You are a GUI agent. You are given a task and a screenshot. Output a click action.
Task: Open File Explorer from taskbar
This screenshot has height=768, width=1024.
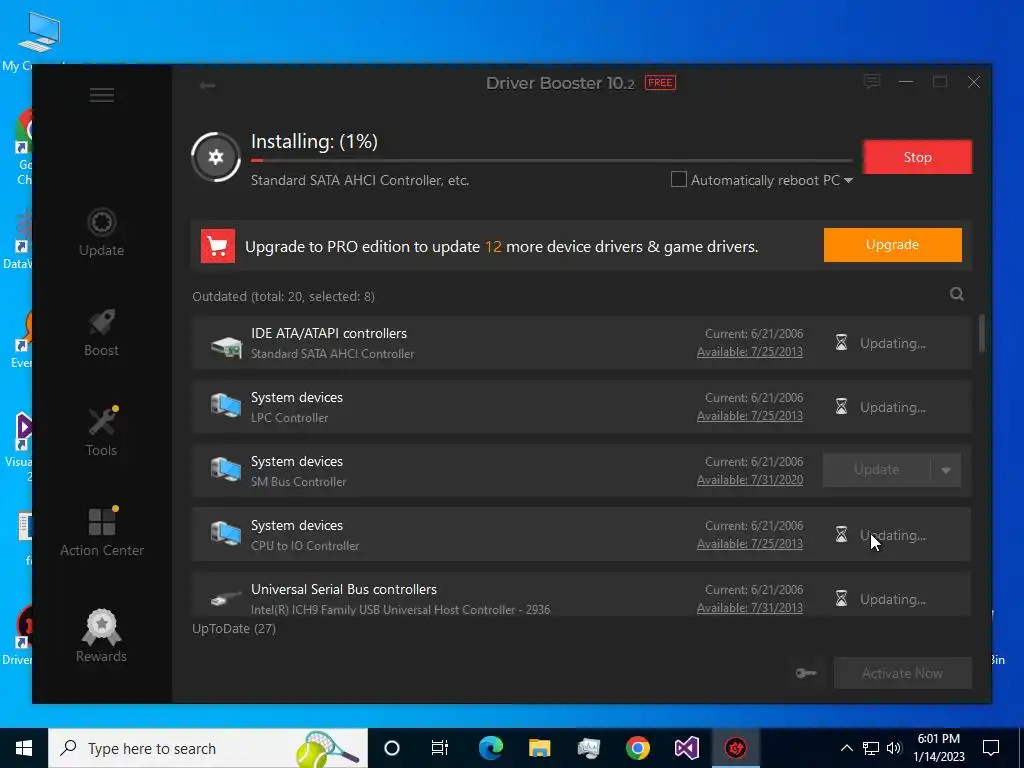(x=539, y=748)
